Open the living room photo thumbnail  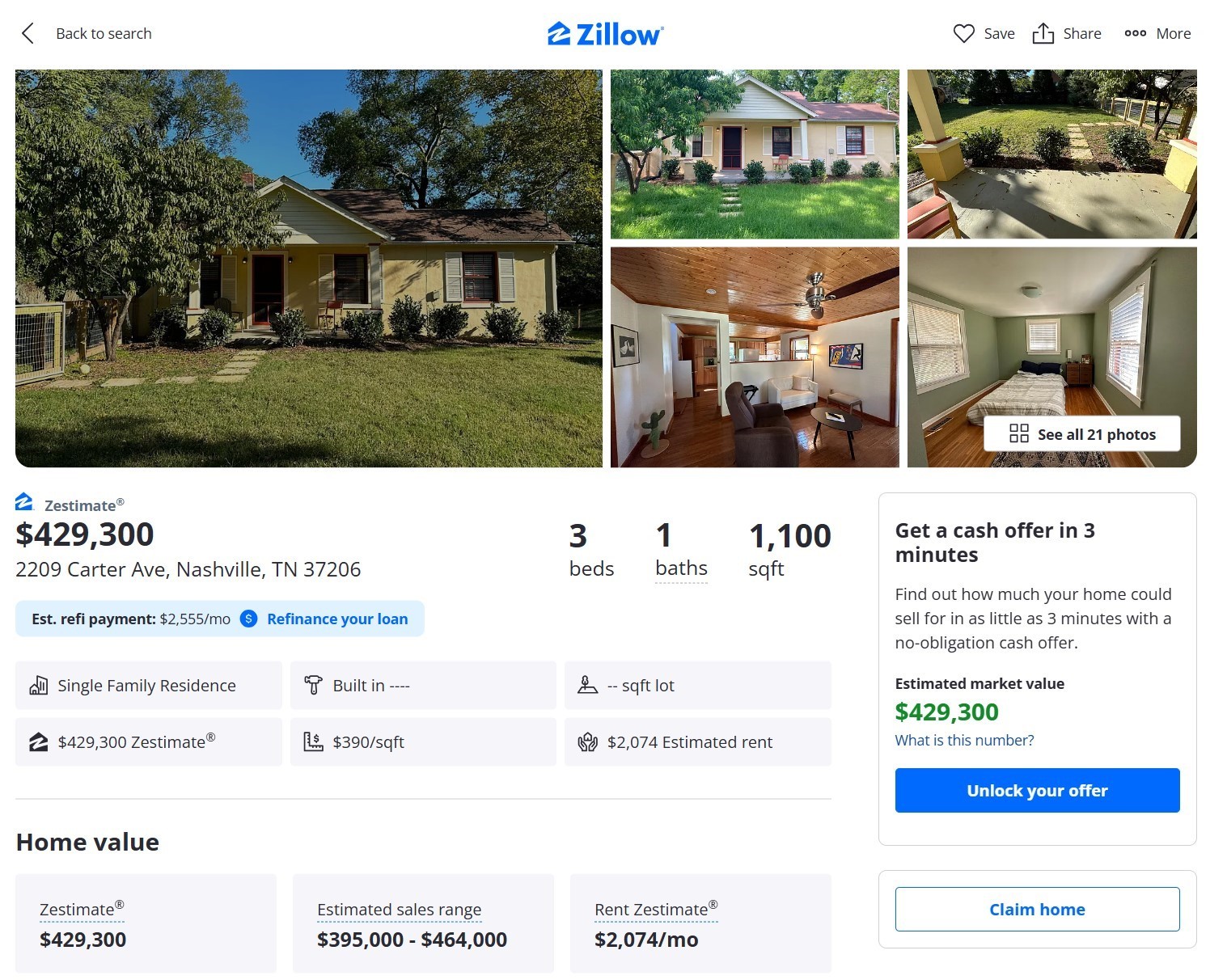755,357
